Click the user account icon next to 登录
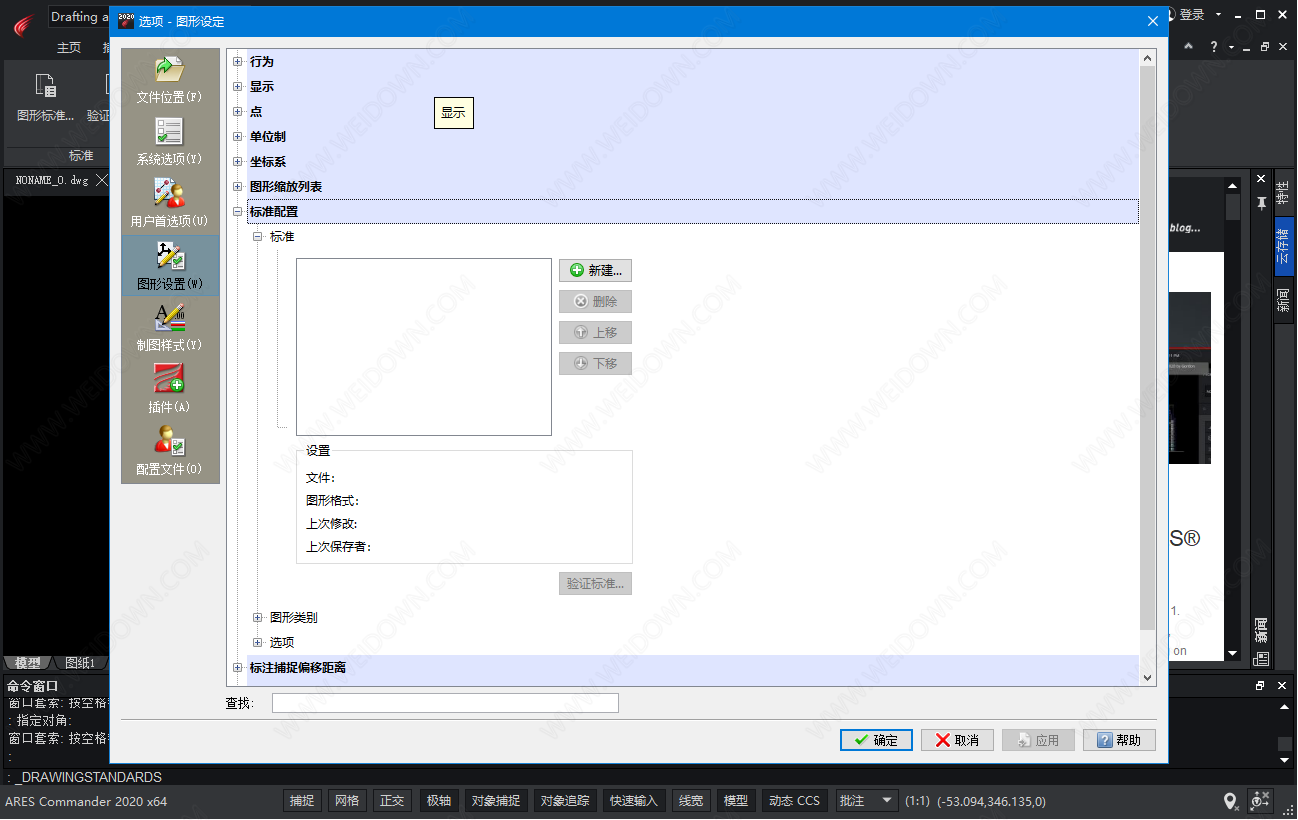This screenshot has width=1298, height=820. click(x=1170, y=15)
